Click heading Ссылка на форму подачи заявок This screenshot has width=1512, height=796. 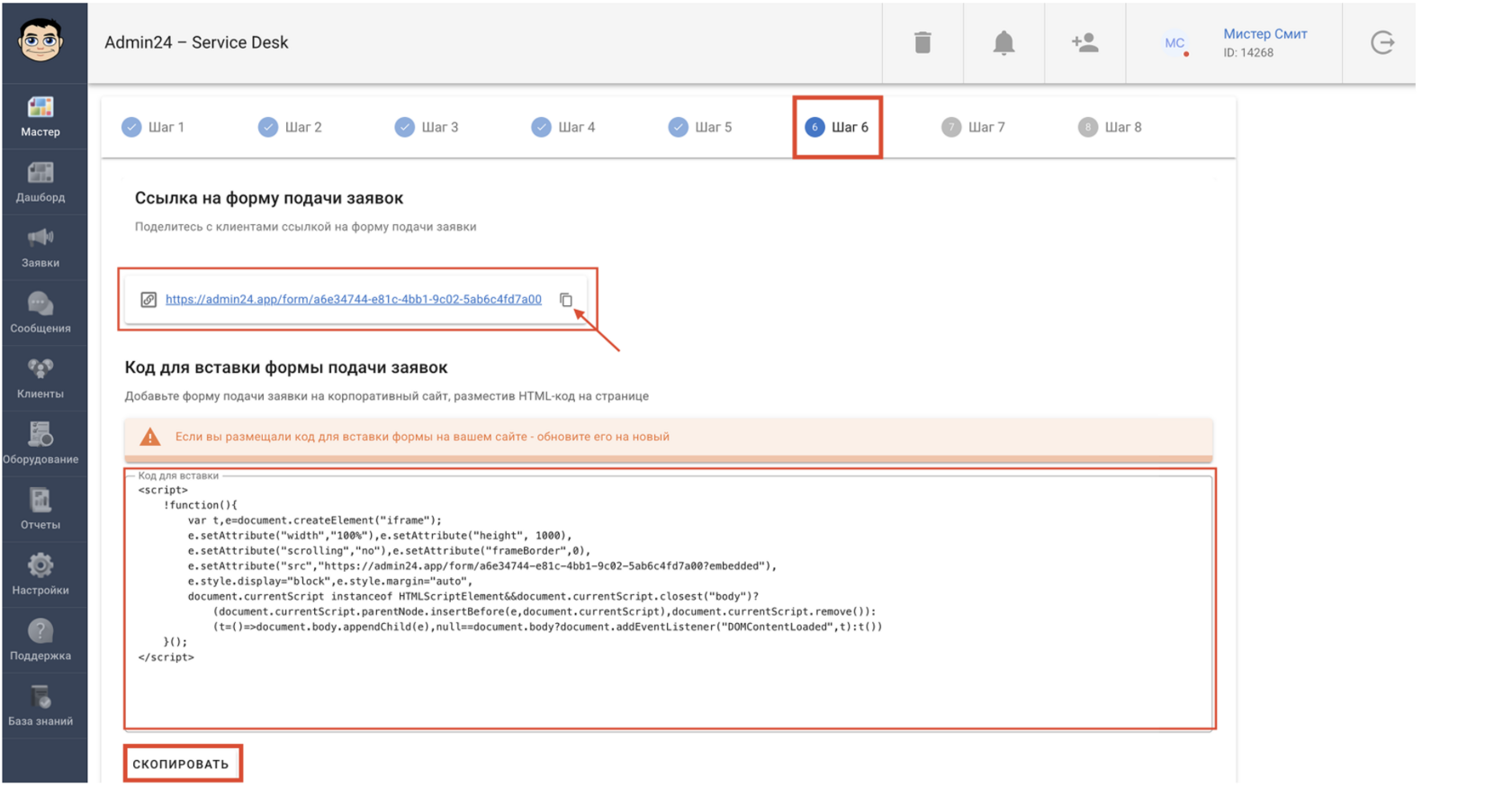click(269, 198)
